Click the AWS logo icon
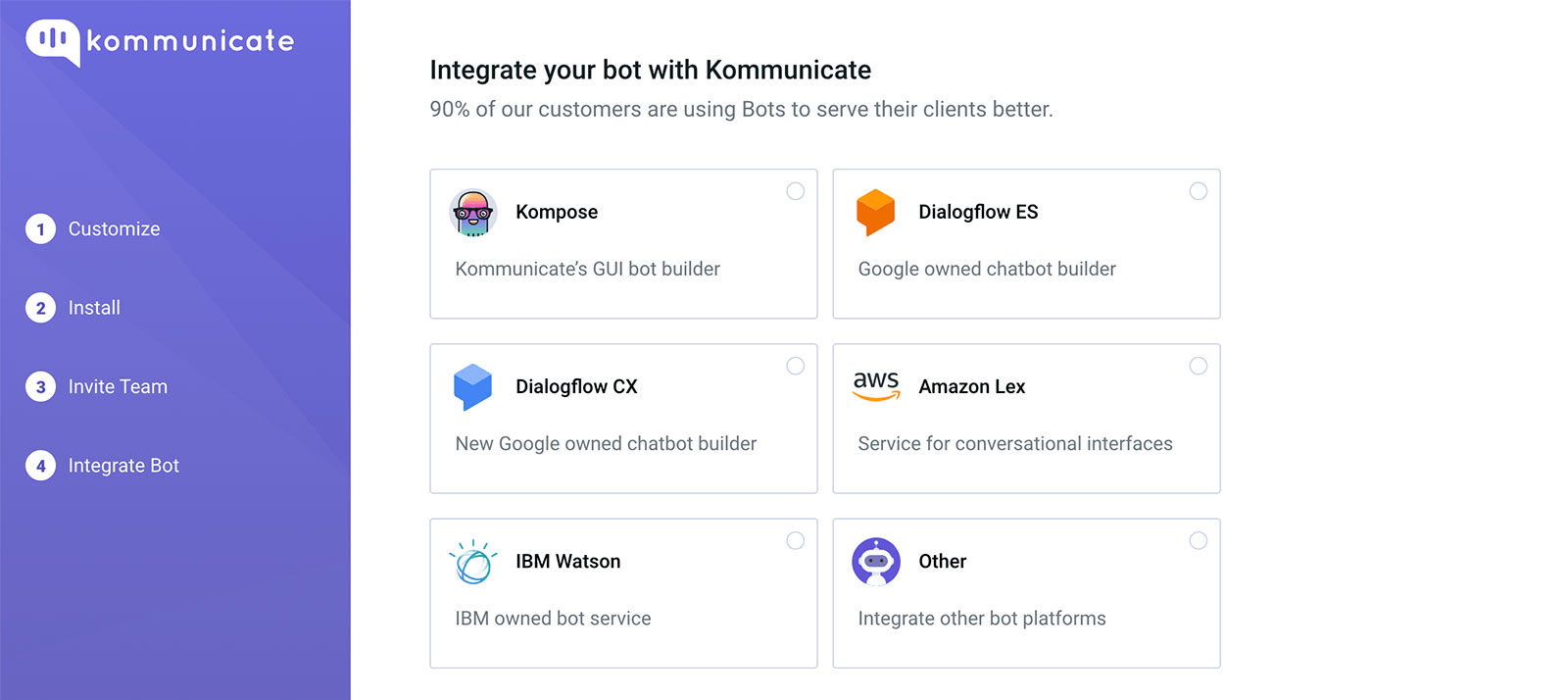 click(x=876, y=385)
